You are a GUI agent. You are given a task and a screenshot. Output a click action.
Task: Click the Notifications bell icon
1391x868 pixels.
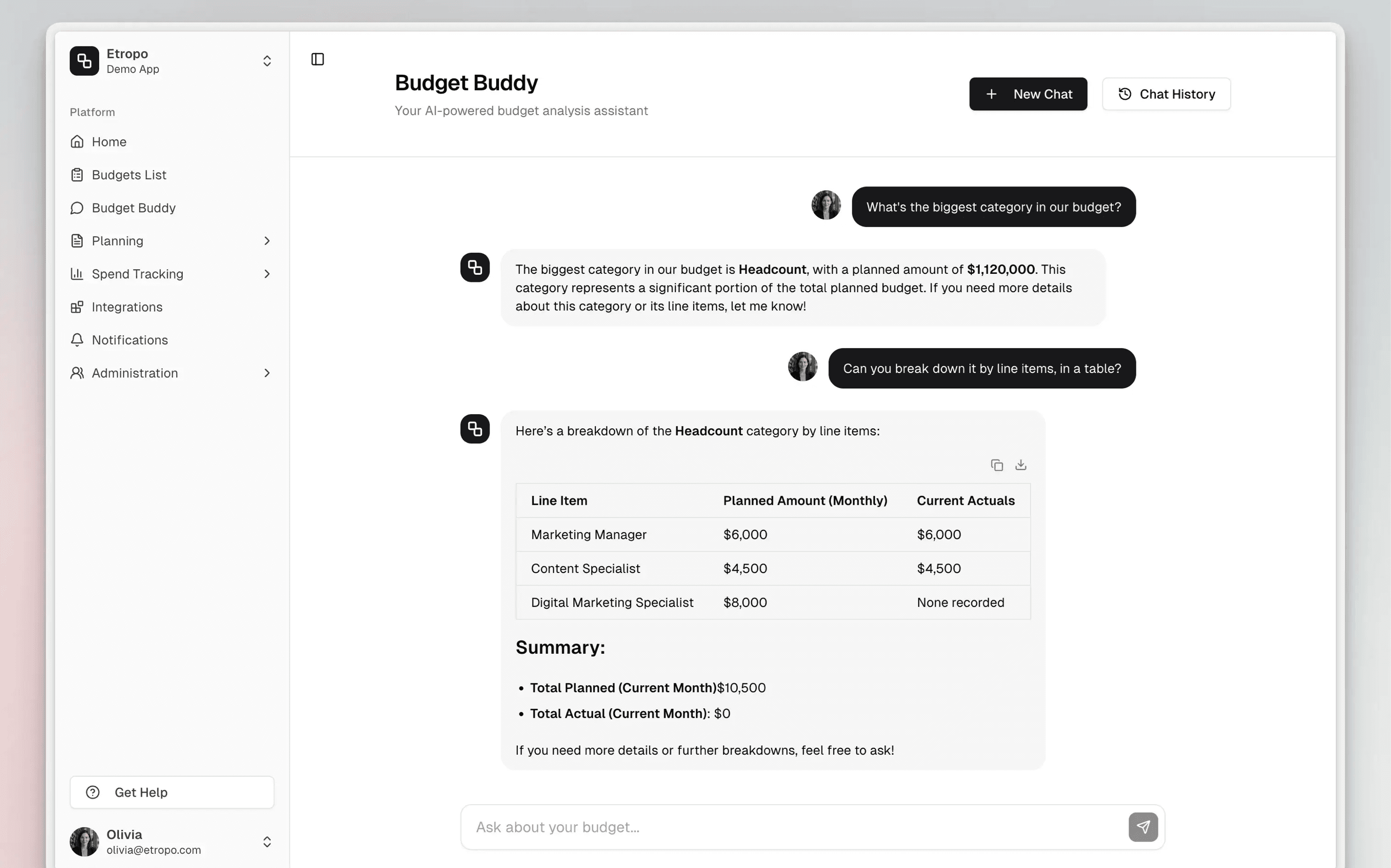click(77, 340)
